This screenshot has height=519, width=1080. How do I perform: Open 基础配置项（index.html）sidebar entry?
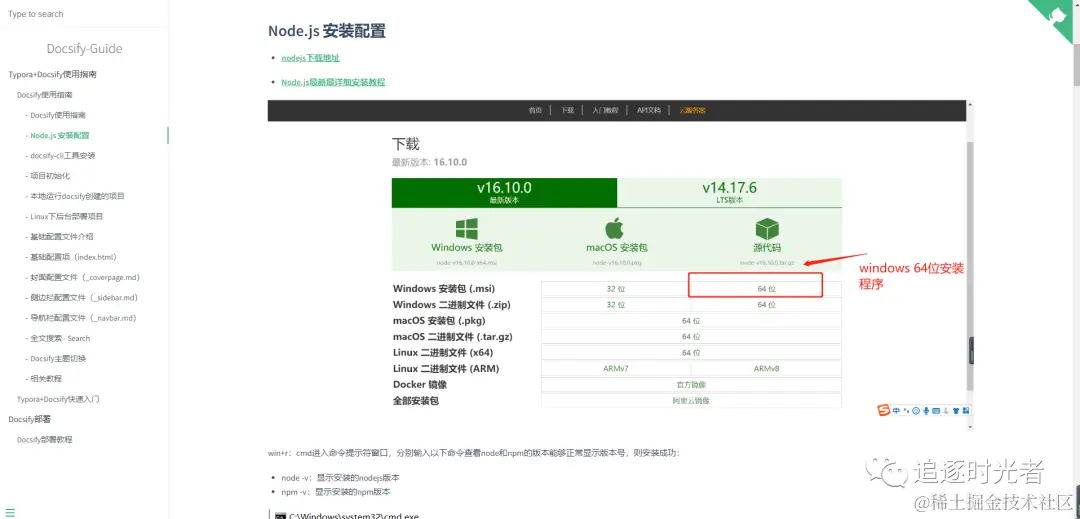[x=74, y=257]
